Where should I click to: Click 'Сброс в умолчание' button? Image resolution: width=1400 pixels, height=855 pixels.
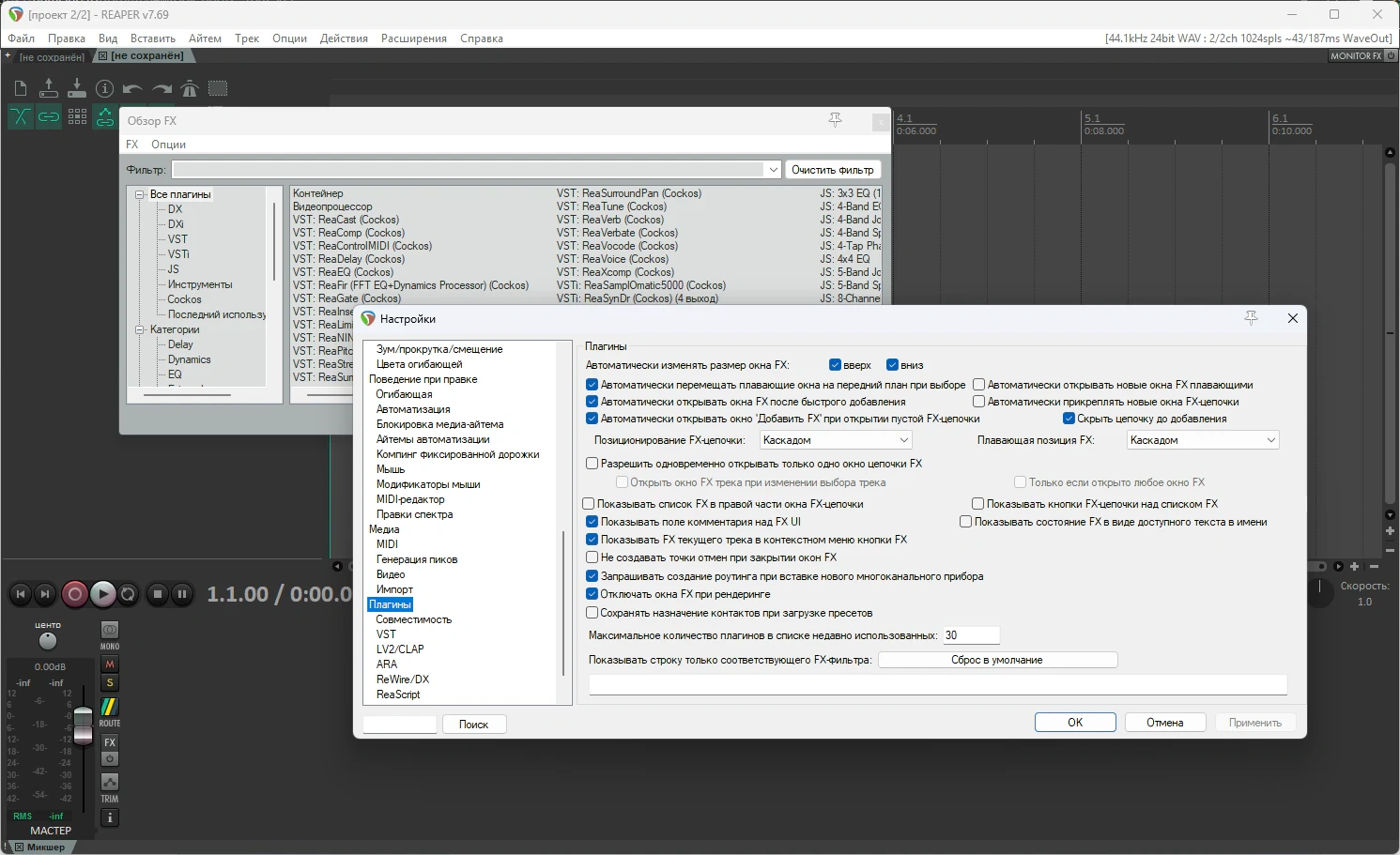997,660
